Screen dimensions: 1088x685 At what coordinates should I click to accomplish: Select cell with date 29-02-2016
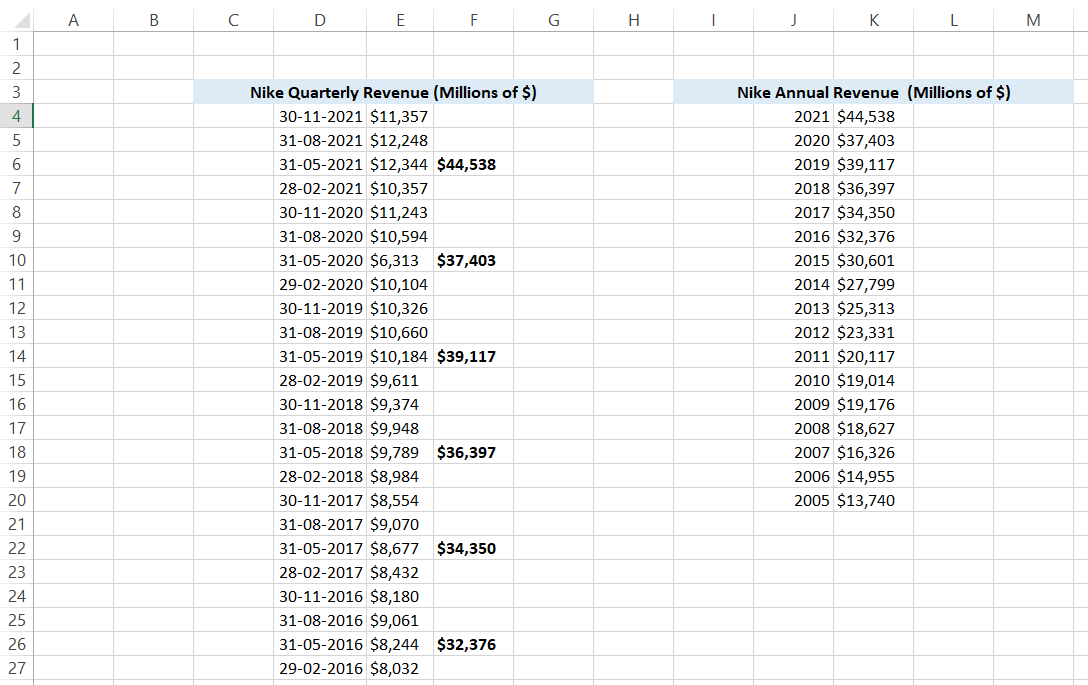pyautogui.click(x=320, y=668)
